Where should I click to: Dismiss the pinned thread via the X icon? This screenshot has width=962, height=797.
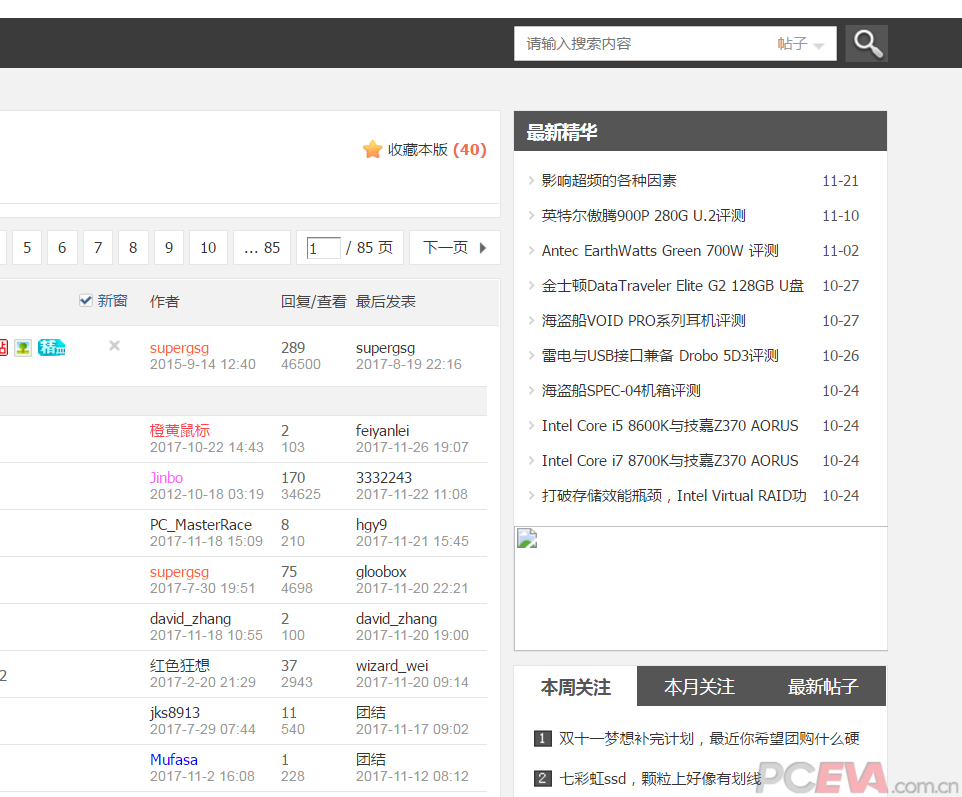click(x=113, y=346)
